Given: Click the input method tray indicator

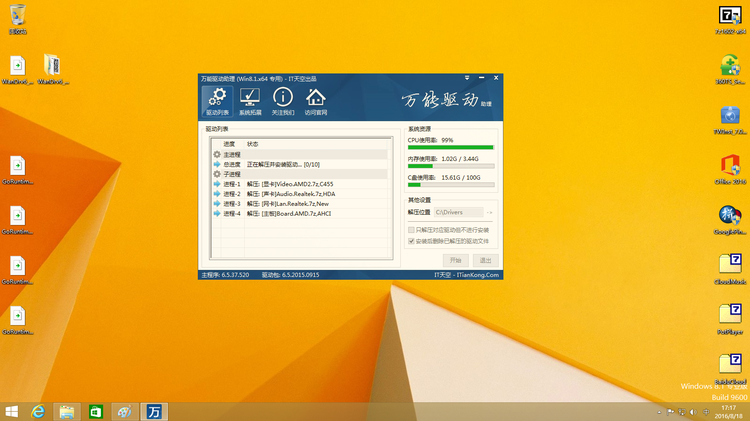Looking at the screenshot, I should pyautogui.click(x=706, y=412).
